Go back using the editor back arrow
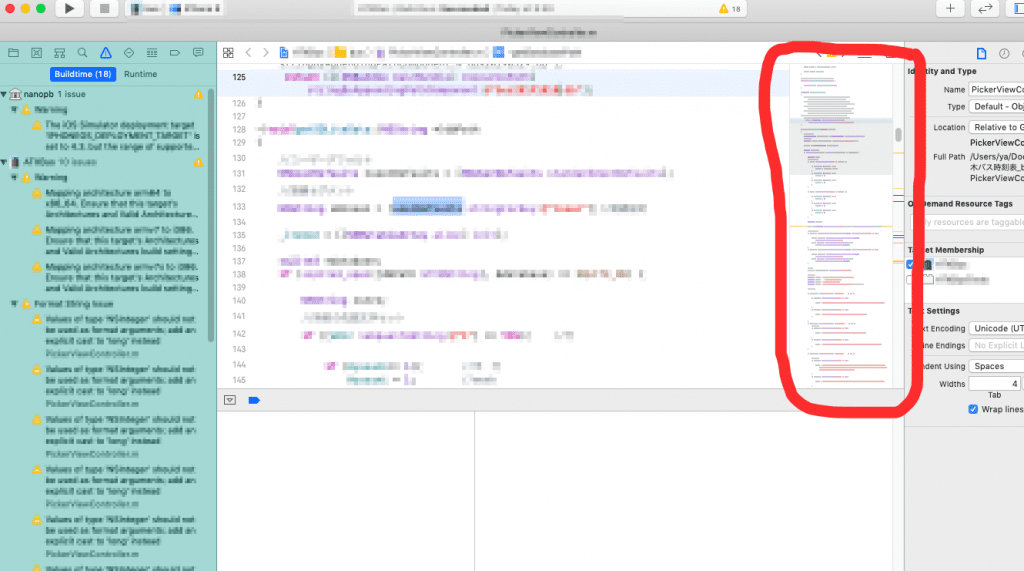This screenshot has width=1024, height=571. click(249, 52)
